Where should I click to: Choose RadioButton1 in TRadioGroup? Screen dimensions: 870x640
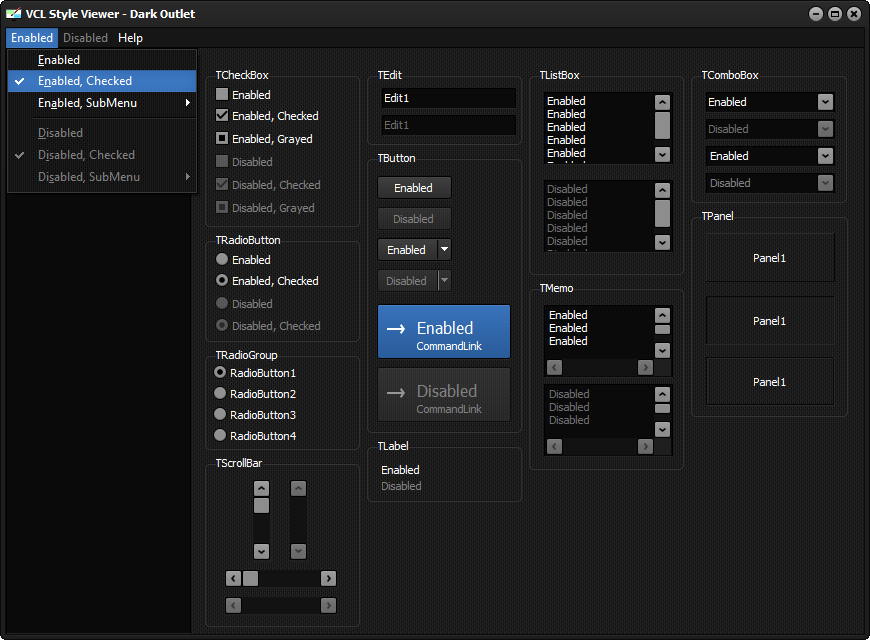pyautogui.click(x=220, y=372)
